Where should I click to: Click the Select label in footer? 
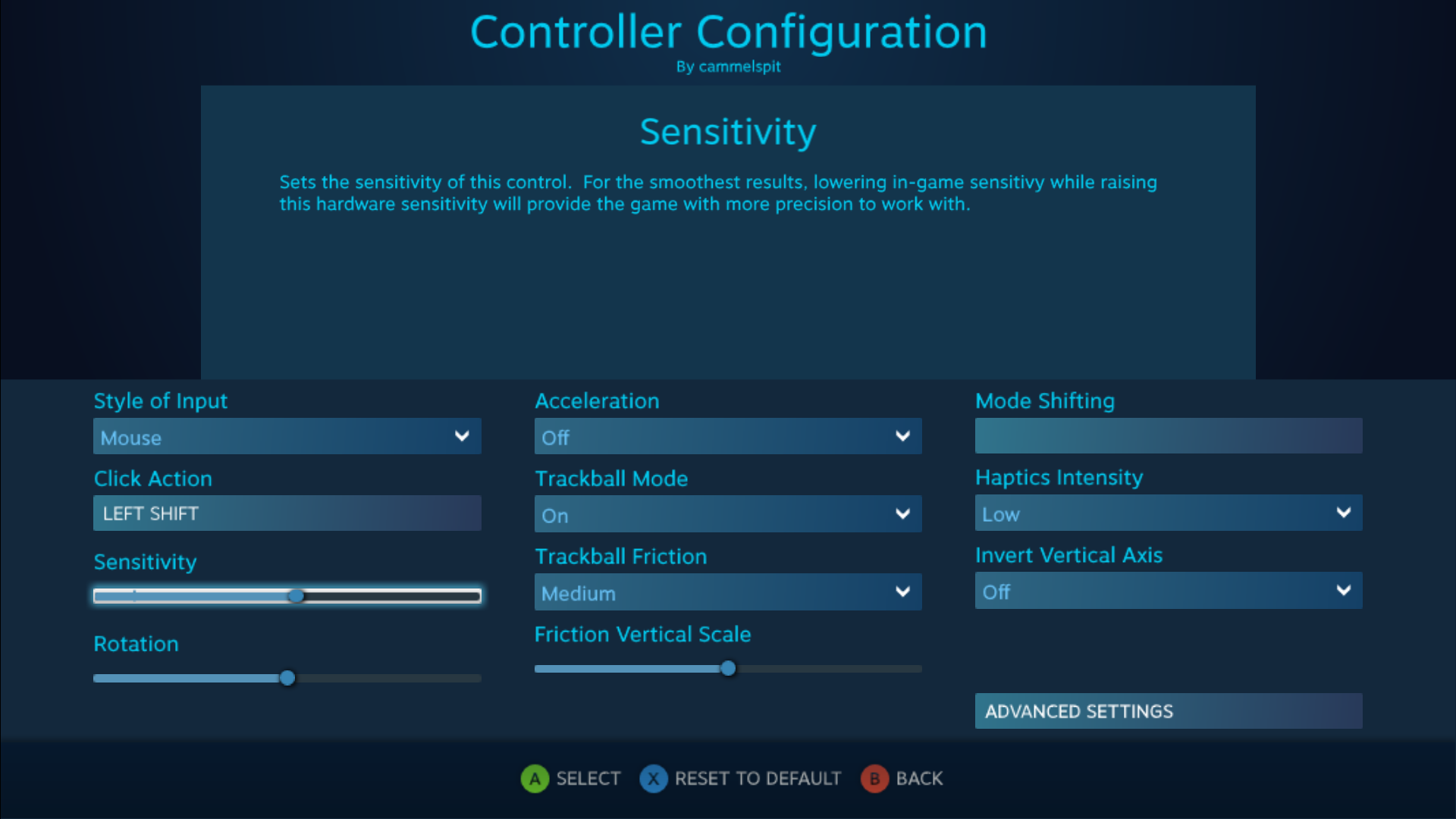pos(588,779)
